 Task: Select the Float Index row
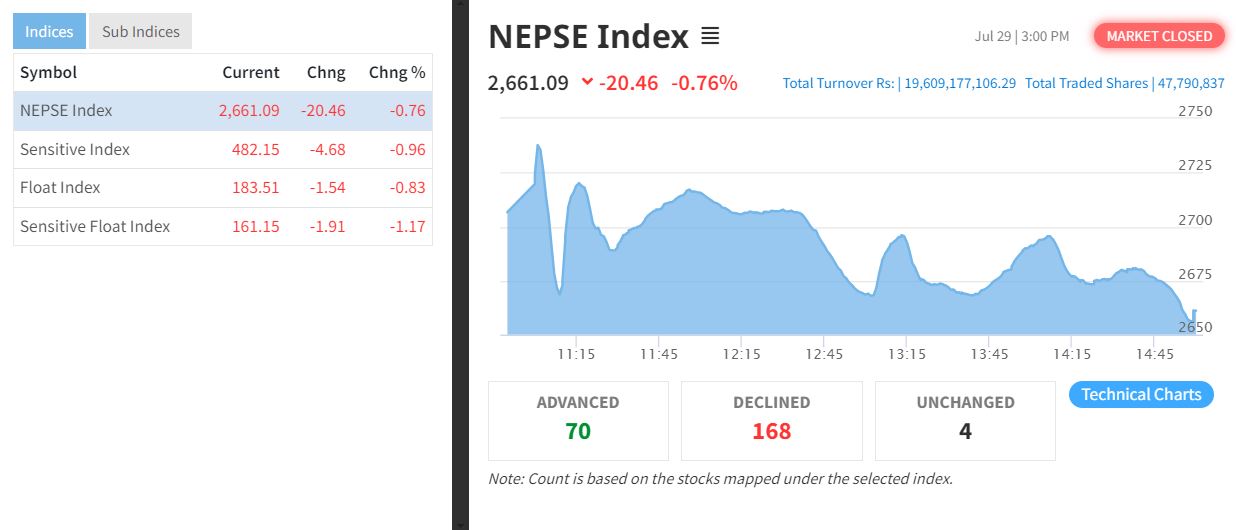pyautogui.click(x=223, y=188)
